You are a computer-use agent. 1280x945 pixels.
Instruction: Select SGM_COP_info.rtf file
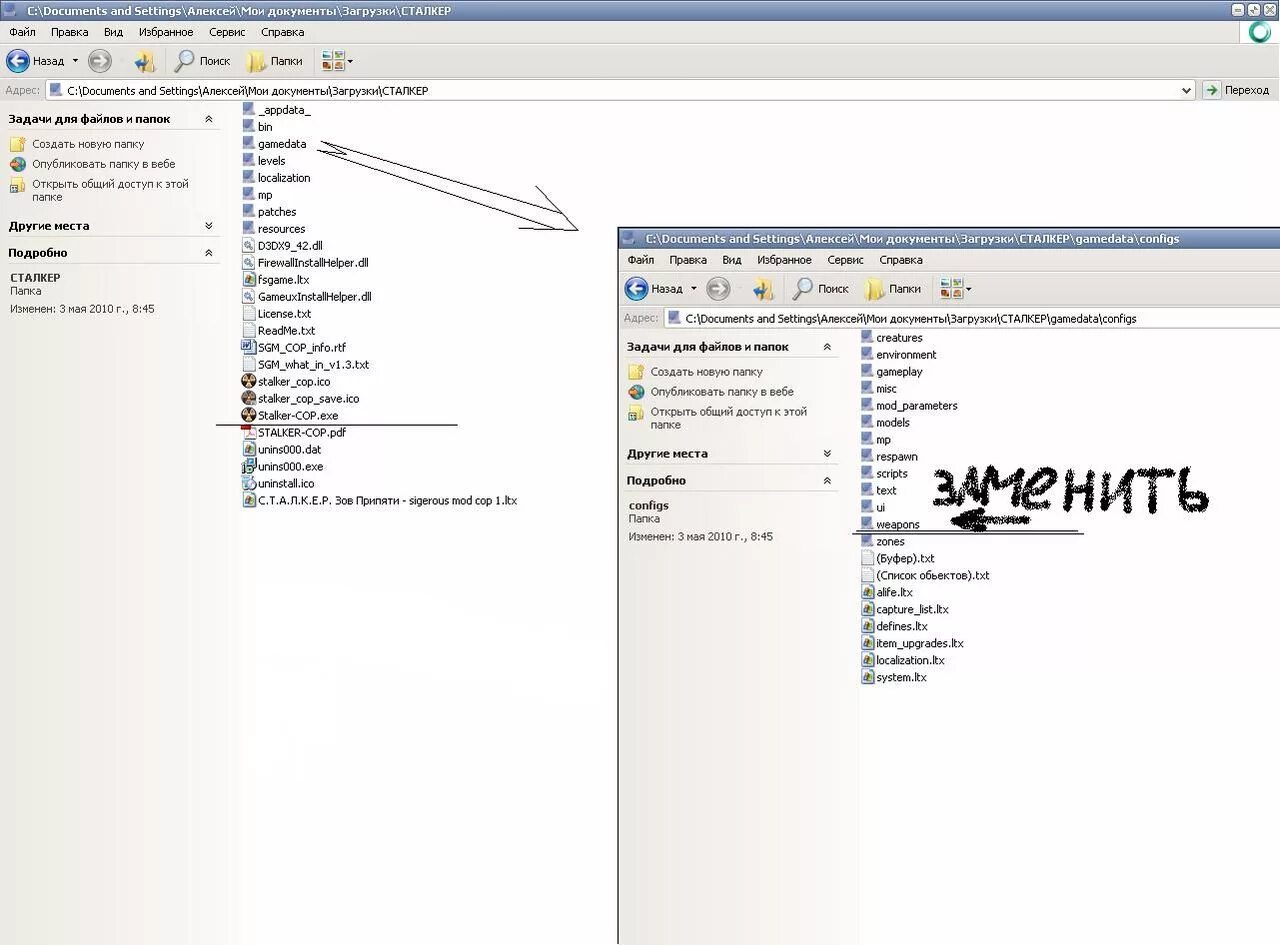[x=294, y=348]
